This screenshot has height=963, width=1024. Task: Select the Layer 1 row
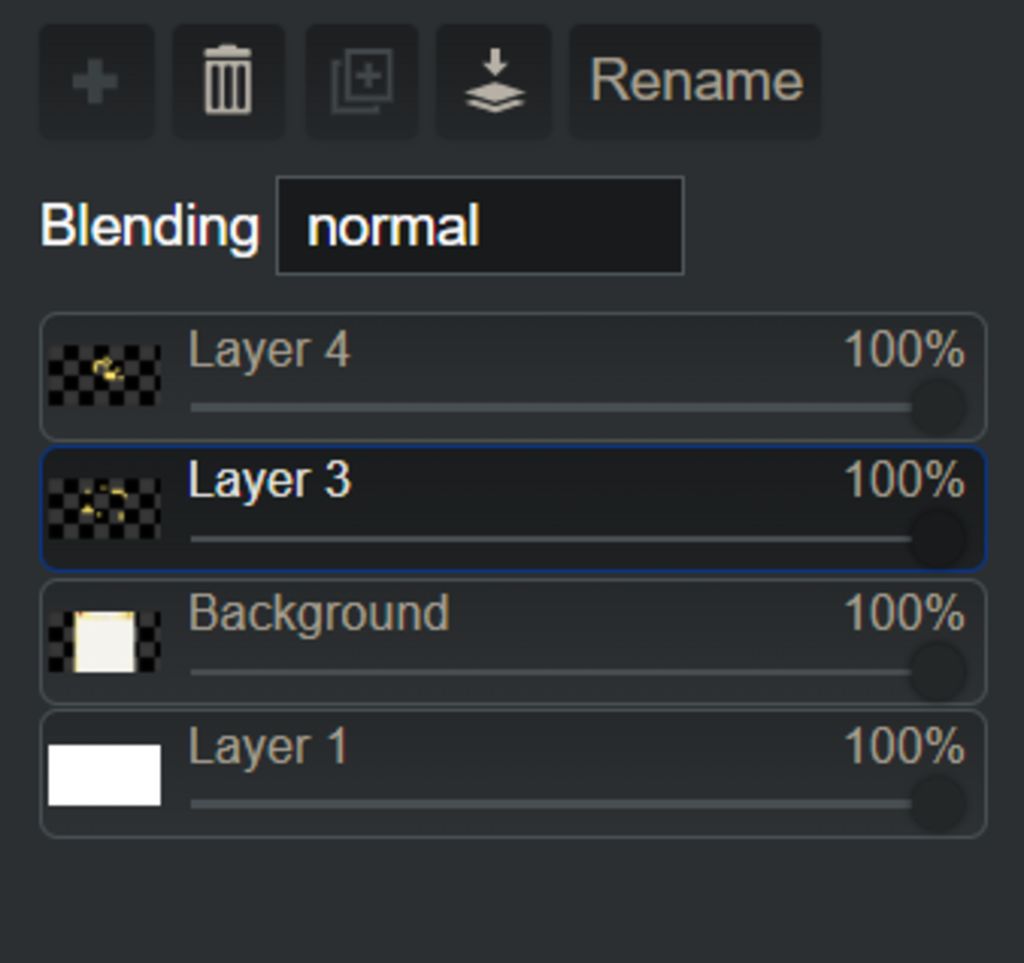point(513,774)
